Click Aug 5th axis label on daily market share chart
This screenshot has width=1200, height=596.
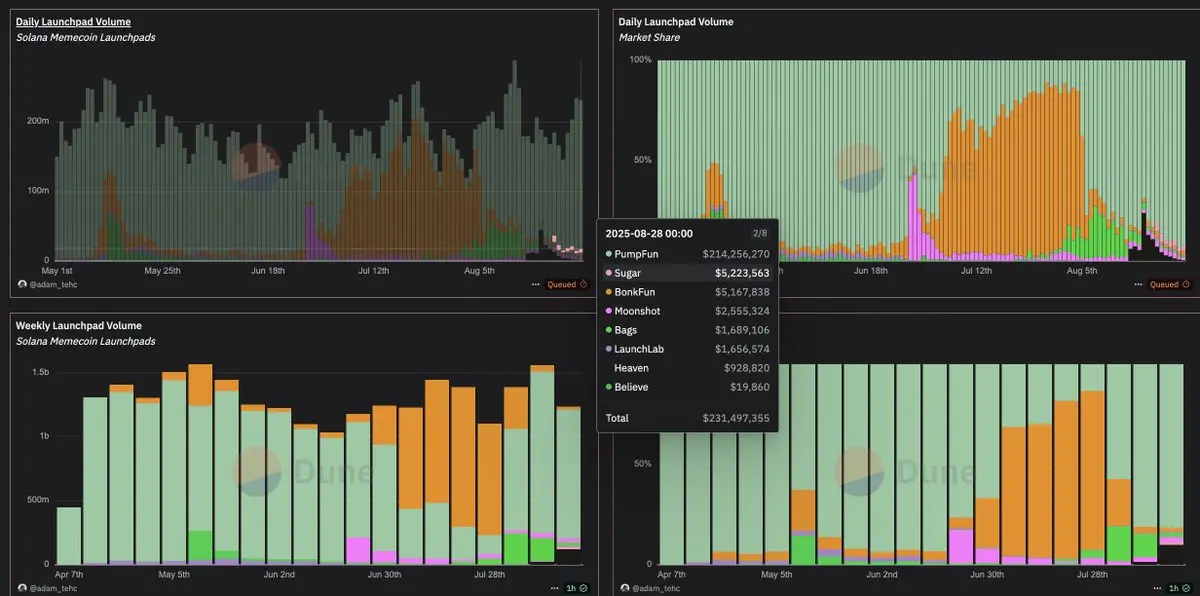pyautogui.click(x=1082, y=270)
